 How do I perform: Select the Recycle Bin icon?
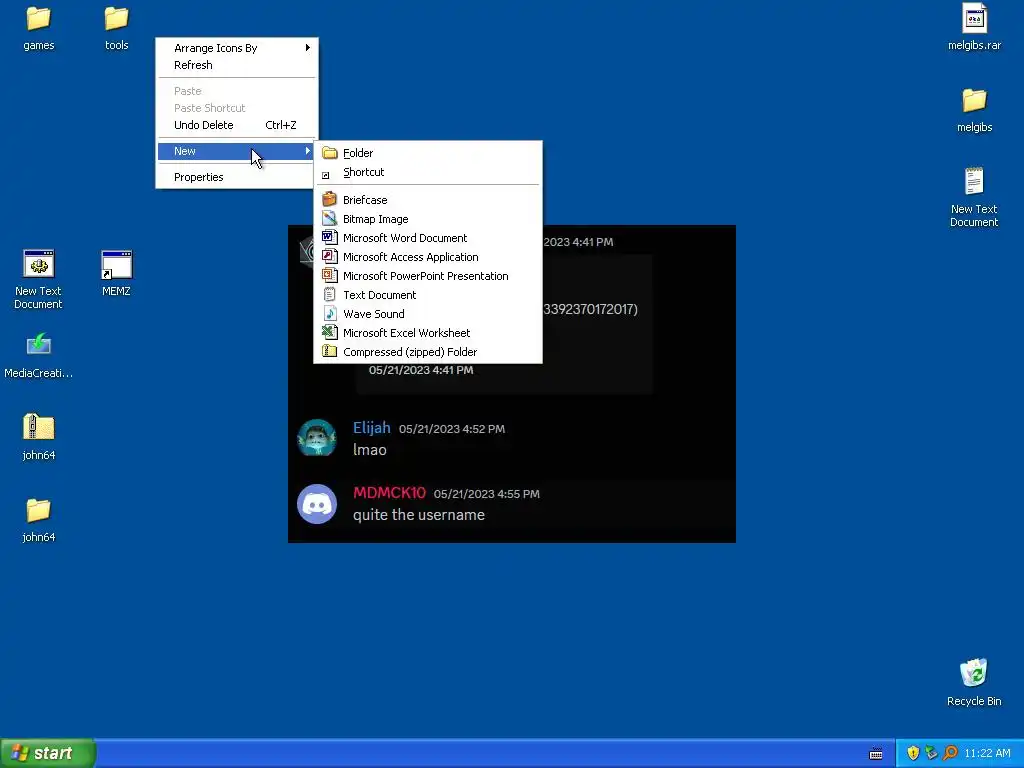pyautogui.click(x=974, y=673)
